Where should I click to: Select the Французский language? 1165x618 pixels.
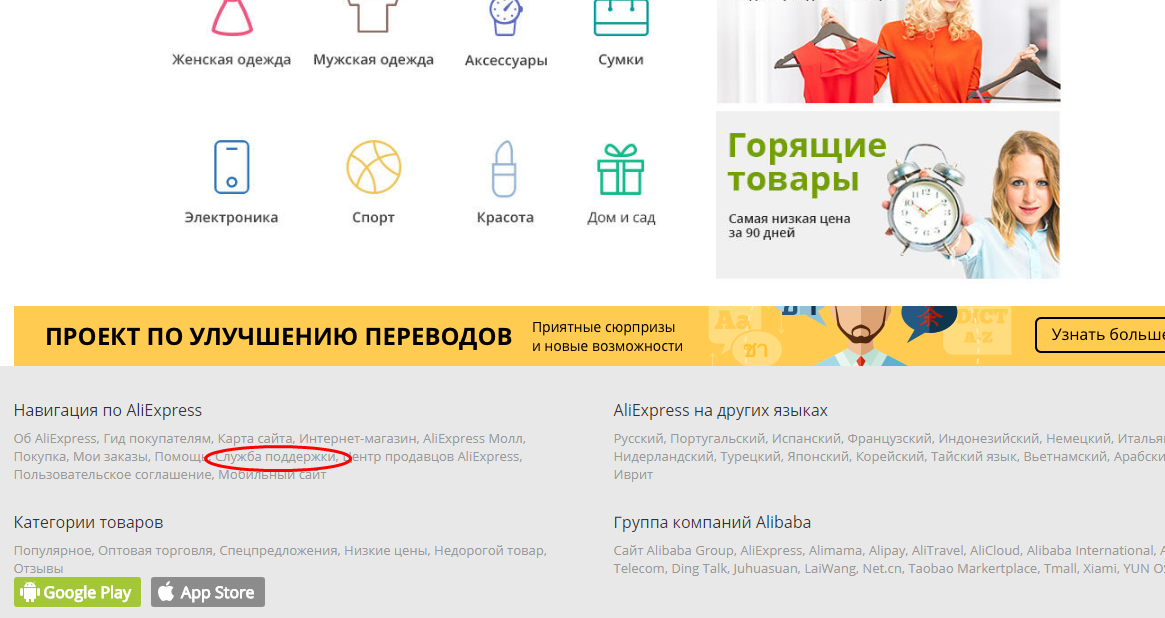[889, 438]
